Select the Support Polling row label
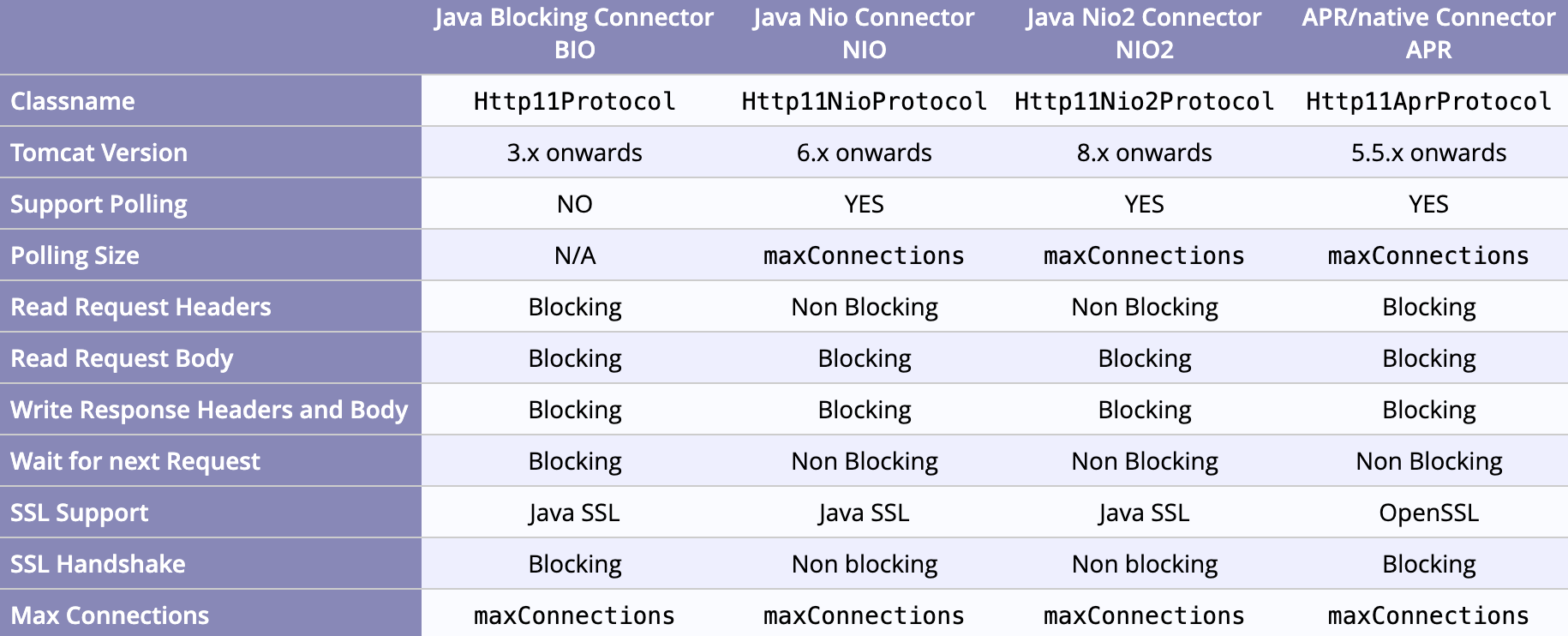The width and height of the screenshot is (1568, 636). [x=99, y=204]
